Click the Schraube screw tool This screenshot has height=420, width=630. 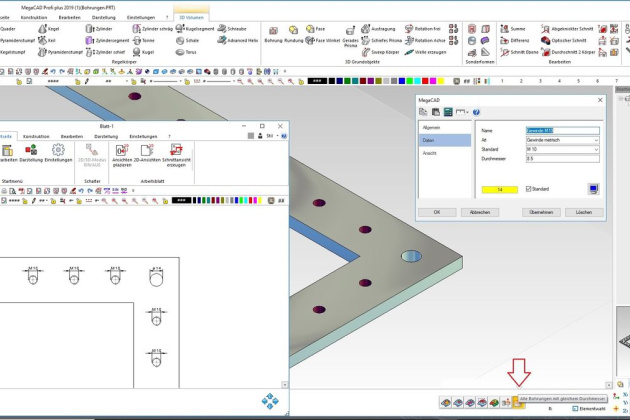pyautogui.click(x=235, y=29)
